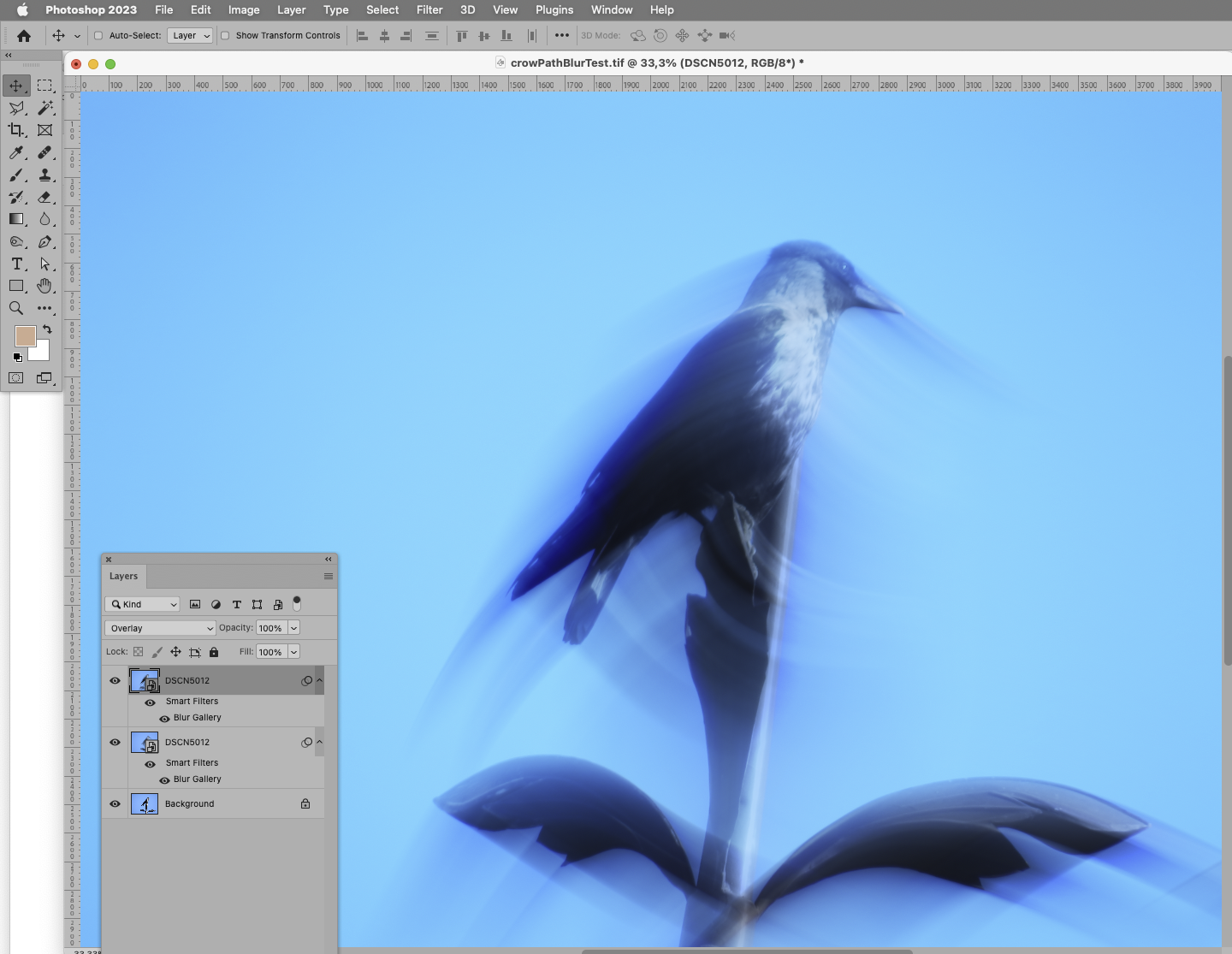Toggle Show Transform Controls checkbox

click(x=226, y=36)
